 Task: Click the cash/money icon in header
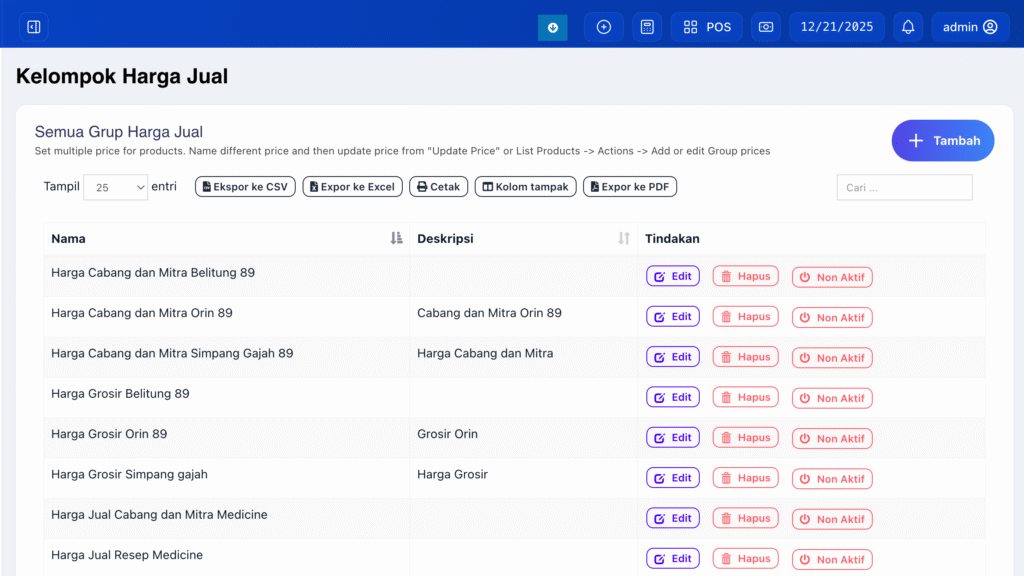pos(766,27)
